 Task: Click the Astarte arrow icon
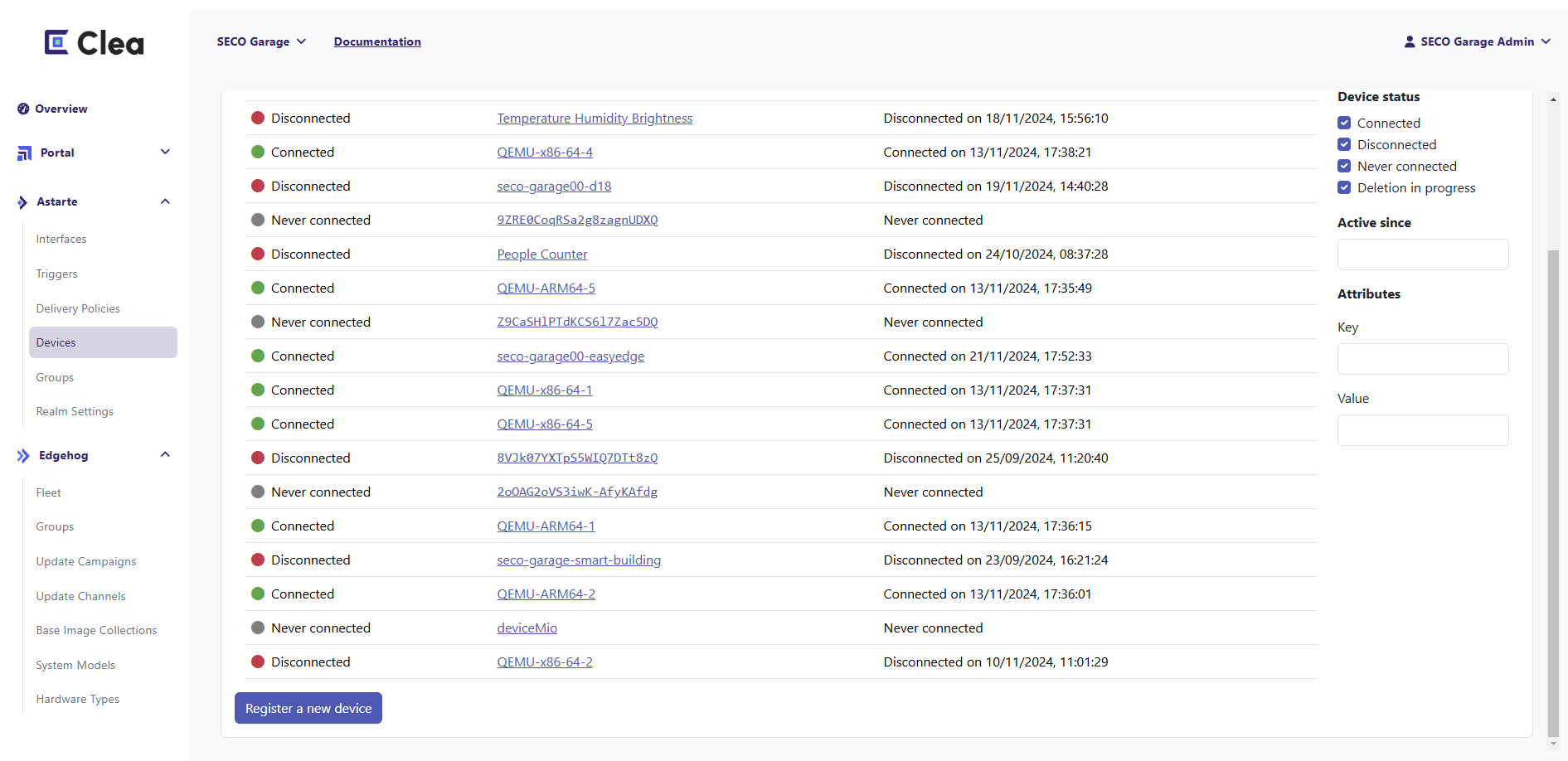pos(22,202)
